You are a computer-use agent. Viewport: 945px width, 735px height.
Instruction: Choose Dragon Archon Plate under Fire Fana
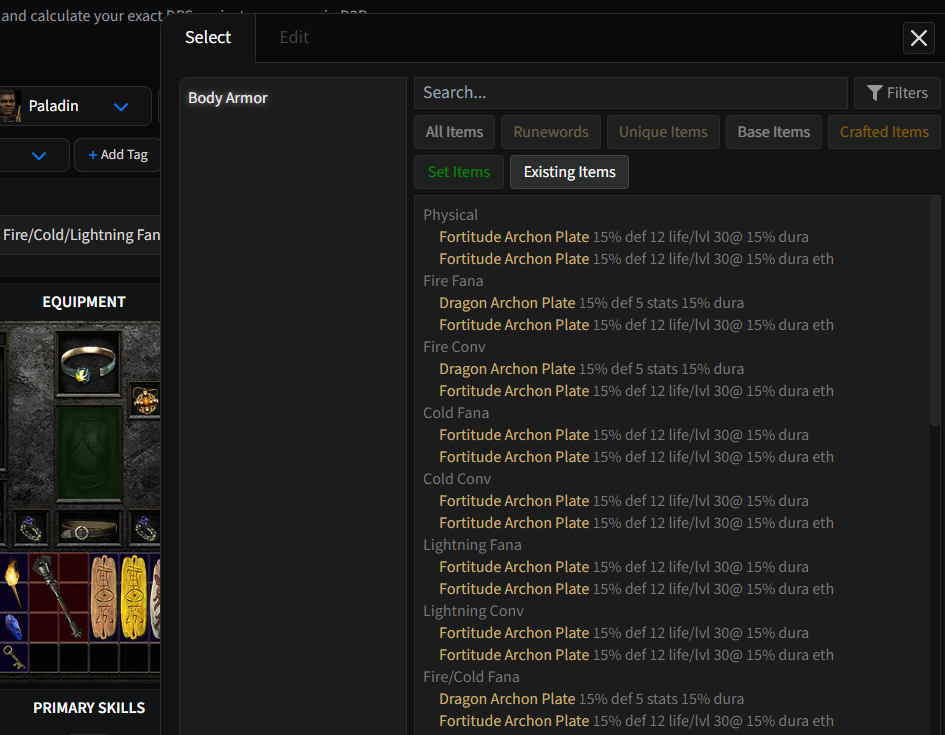(x=507, y=303)
